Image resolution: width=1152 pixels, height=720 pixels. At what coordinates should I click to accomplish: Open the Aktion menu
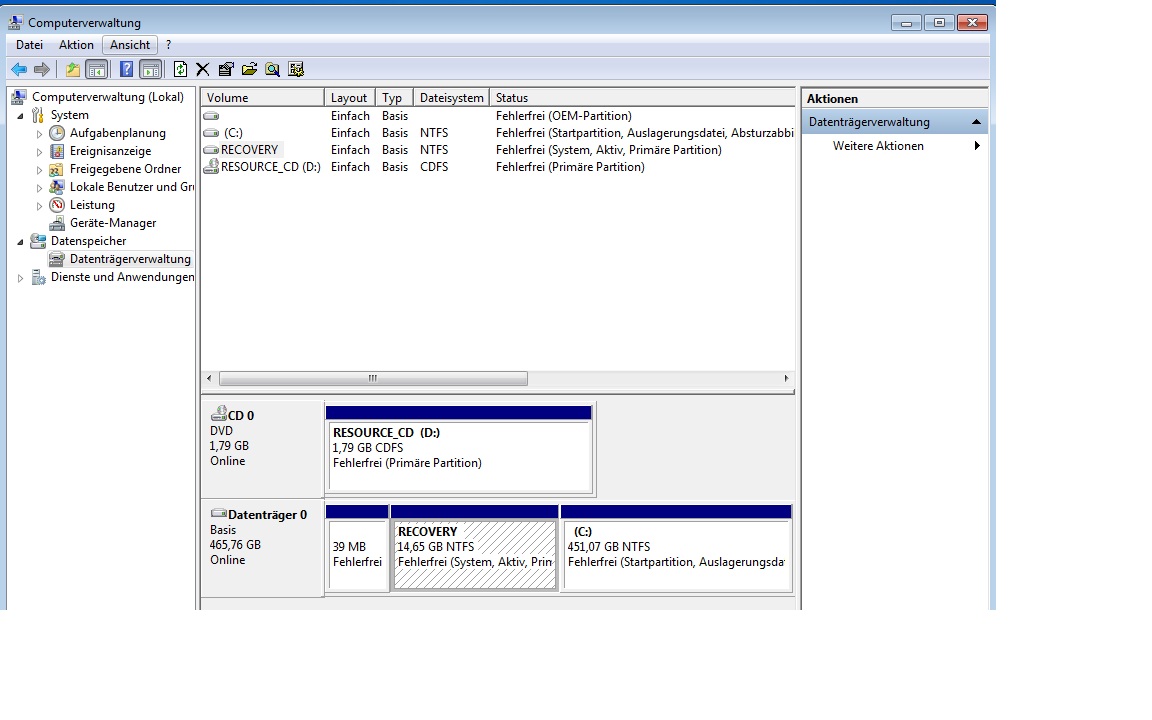[76, 45]
